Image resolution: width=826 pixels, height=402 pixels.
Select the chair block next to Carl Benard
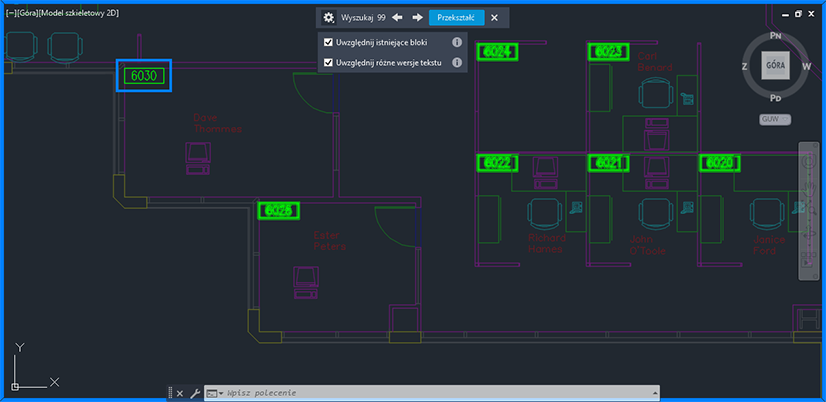click(656, 91)
